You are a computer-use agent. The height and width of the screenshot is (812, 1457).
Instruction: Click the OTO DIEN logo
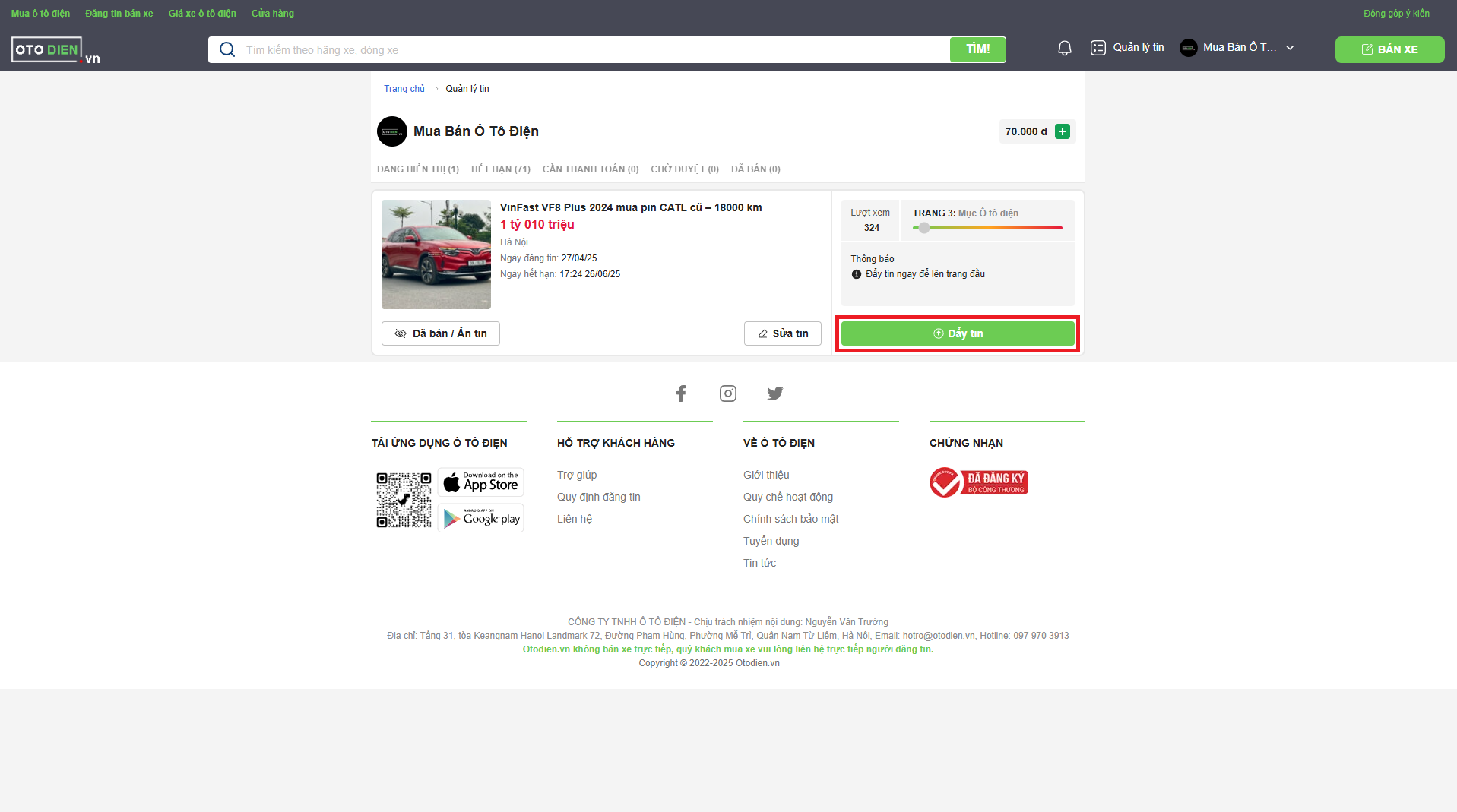point(55,50)
